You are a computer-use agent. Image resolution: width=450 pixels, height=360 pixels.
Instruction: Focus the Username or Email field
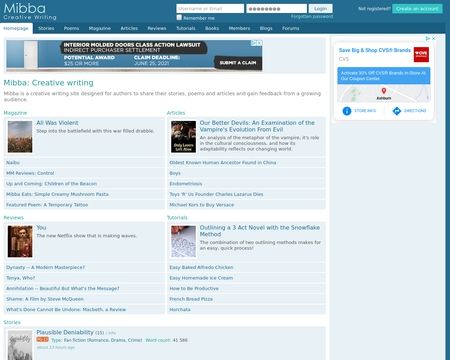[210, 9]
